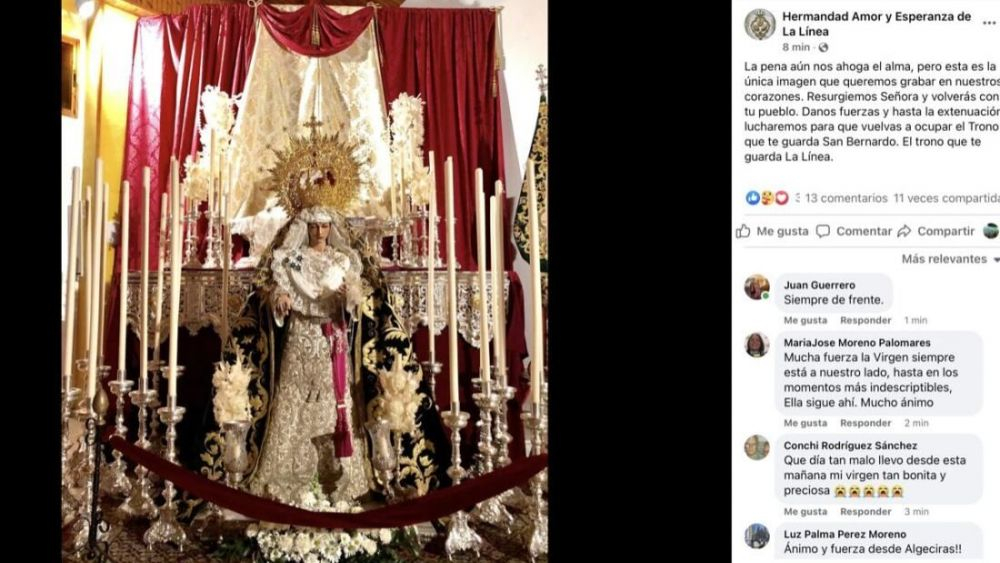Open Conchi Rodríguez Sánchez avatar
This screenshot has height=563, width=1000.
(757, 448)
